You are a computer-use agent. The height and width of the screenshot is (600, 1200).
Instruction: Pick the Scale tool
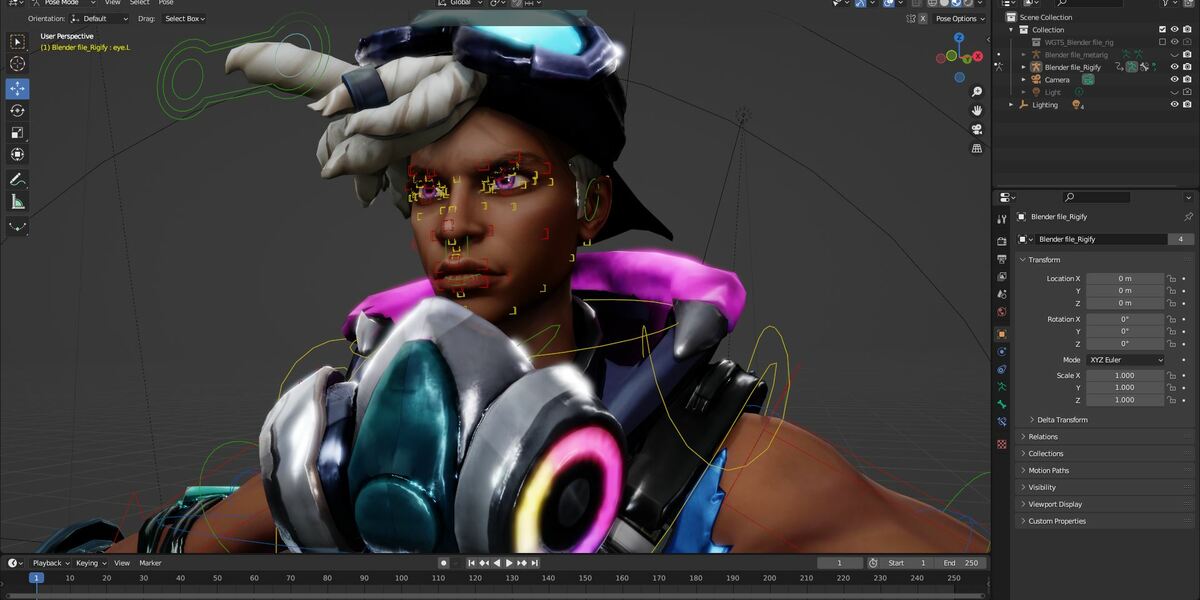point(17,132)
